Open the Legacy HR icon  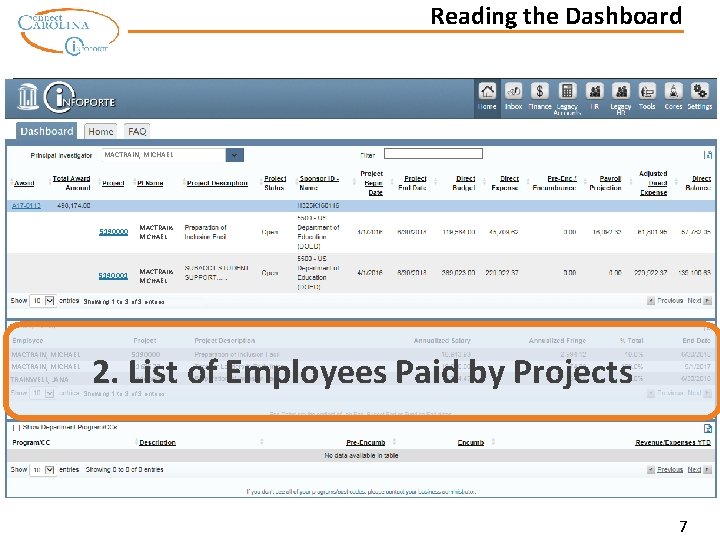621,91
